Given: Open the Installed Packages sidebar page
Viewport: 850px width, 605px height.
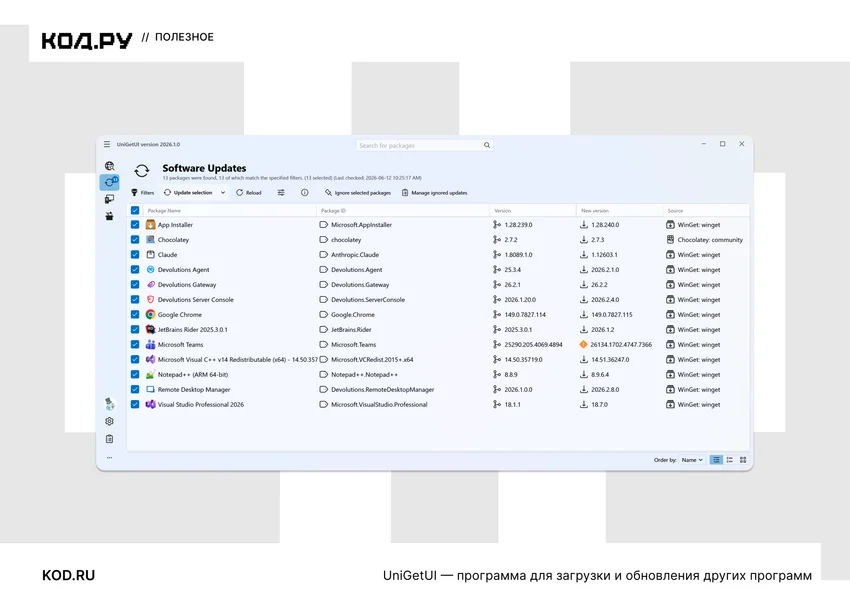Looking at the screenshot, I should coord(110,199).
